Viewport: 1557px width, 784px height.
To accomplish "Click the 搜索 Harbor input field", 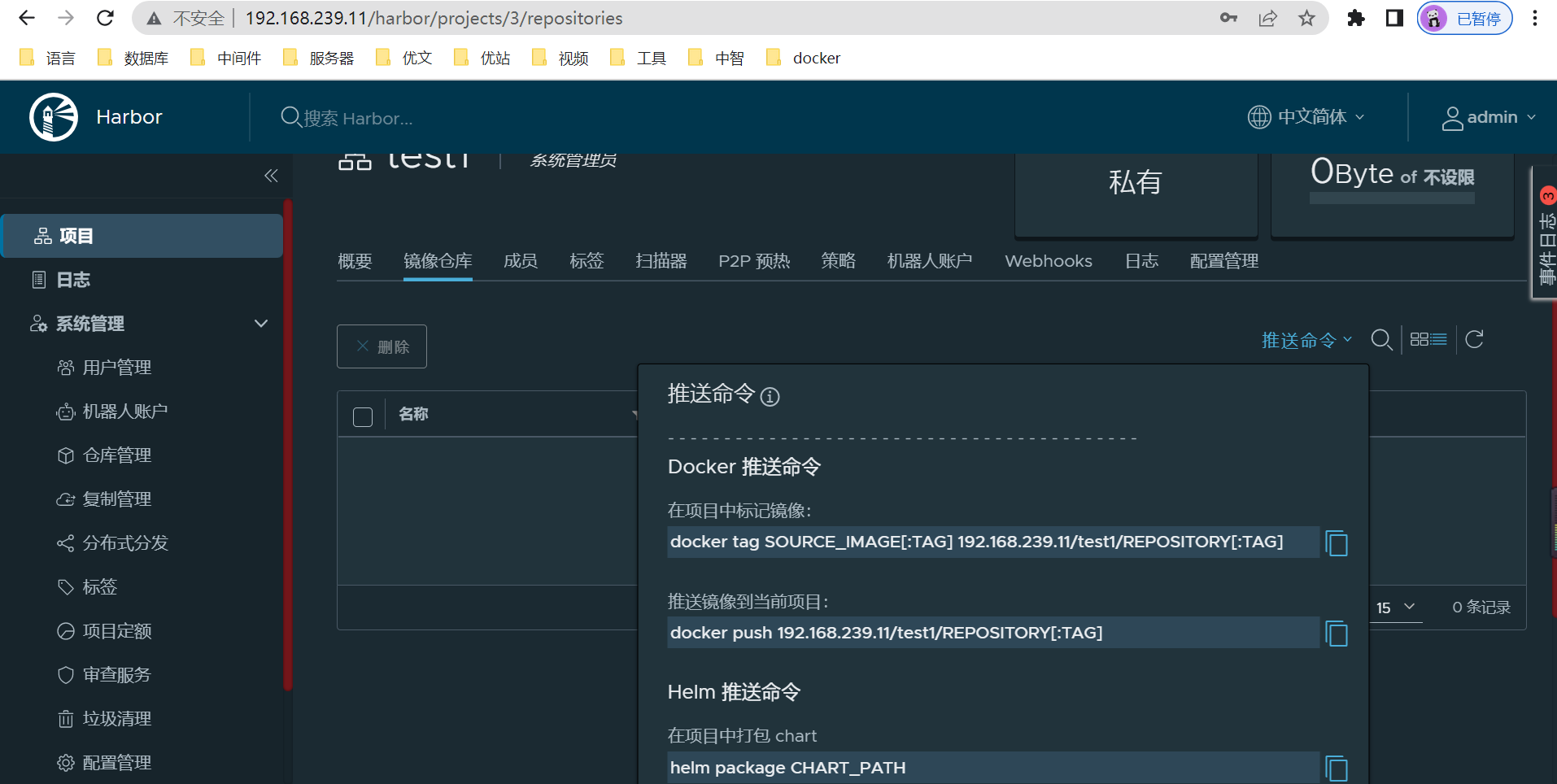I will pos(366,118).
